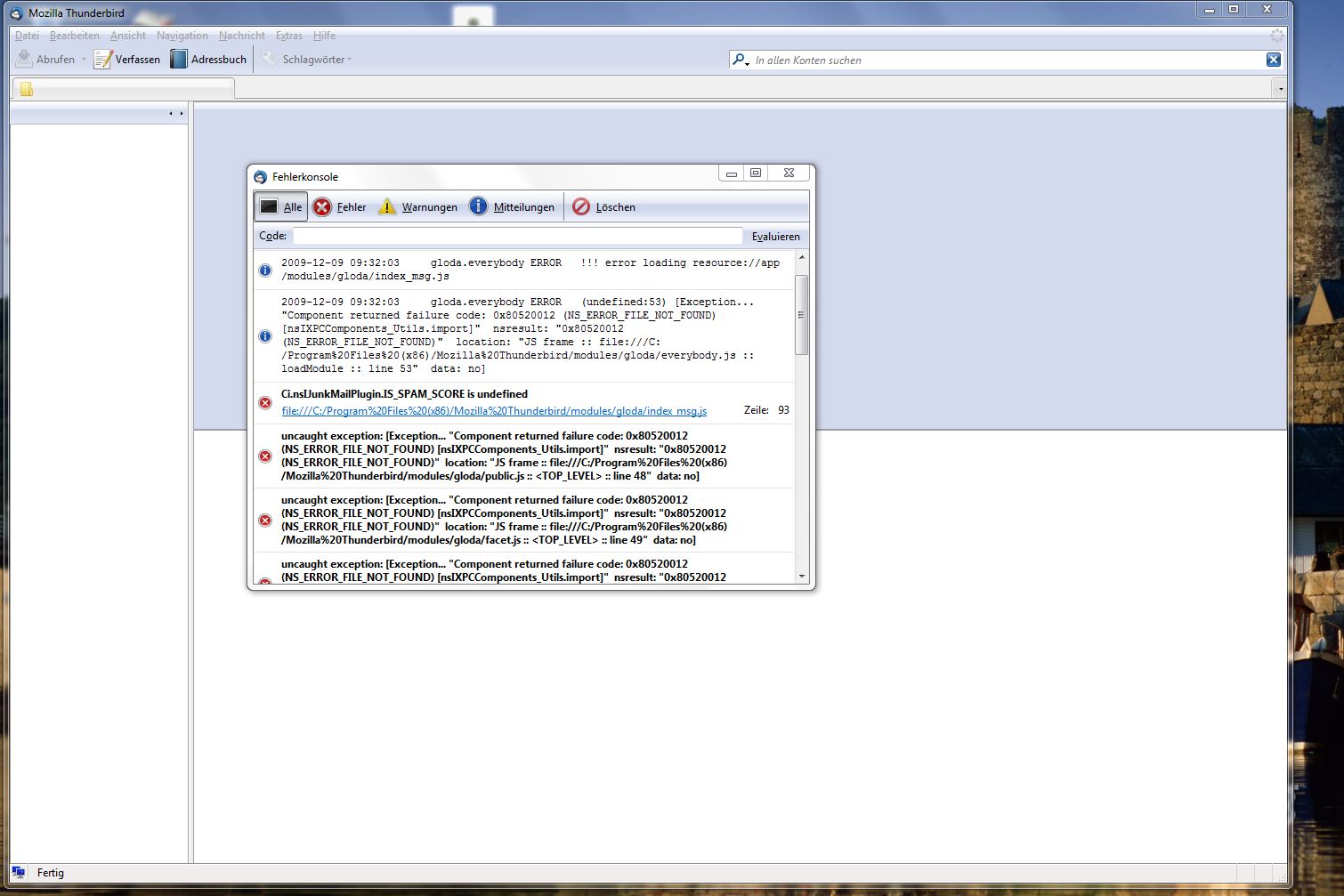Image resolution: width=1344 pixels, height=896 pixels.
Task: Open the Extras menu
Action: tap(289, 36)
